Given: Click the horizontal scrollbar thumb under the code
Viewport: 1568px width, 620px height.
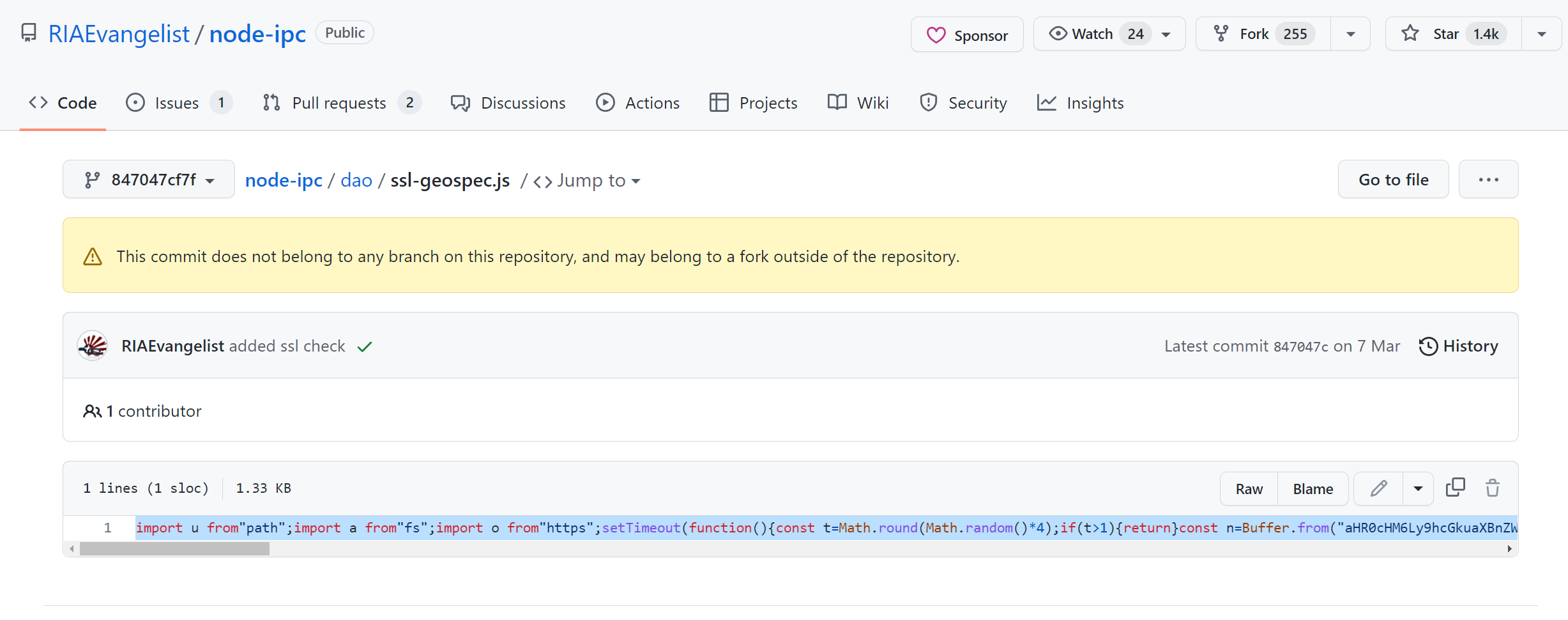Looking at the screenshot, I should coord(174,548).
